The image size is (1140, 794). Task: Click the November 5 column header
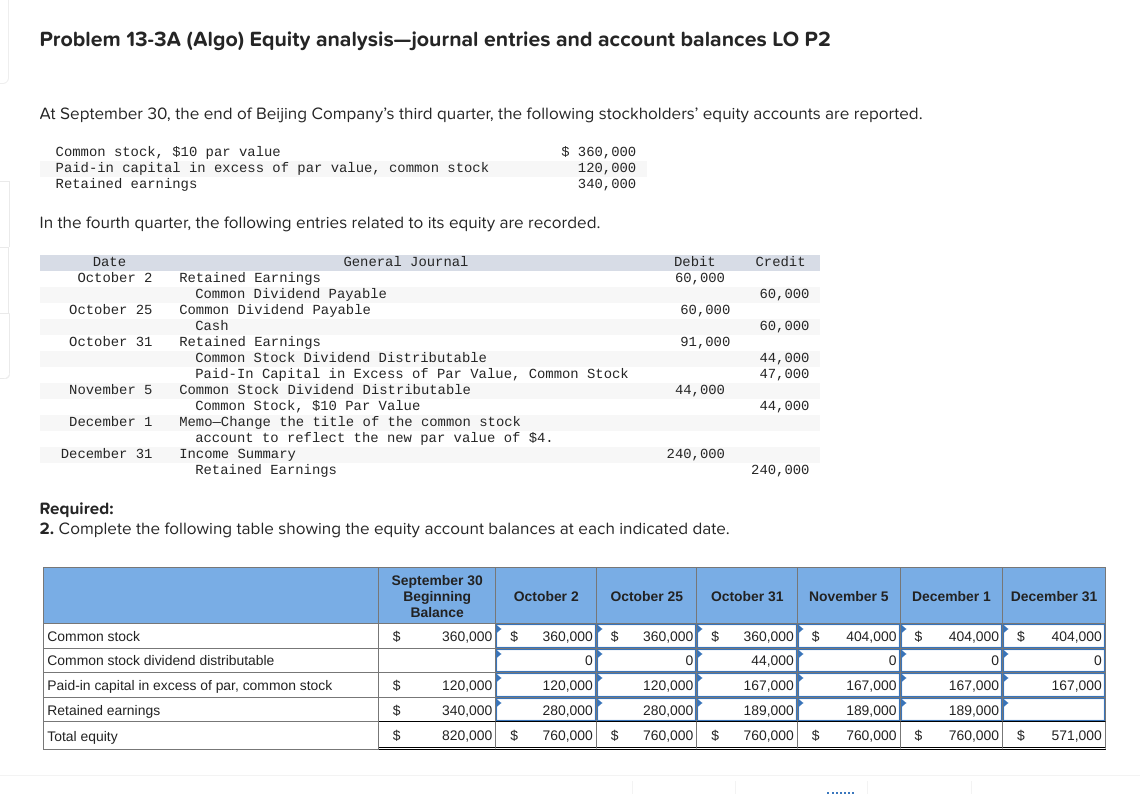click(848, 596)
